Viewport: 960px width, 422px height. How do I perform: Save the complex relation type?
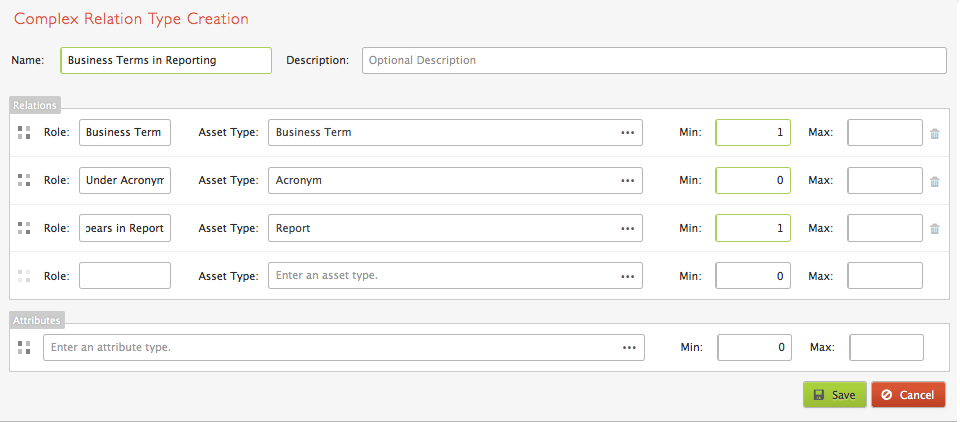click(x=834, y=395)
